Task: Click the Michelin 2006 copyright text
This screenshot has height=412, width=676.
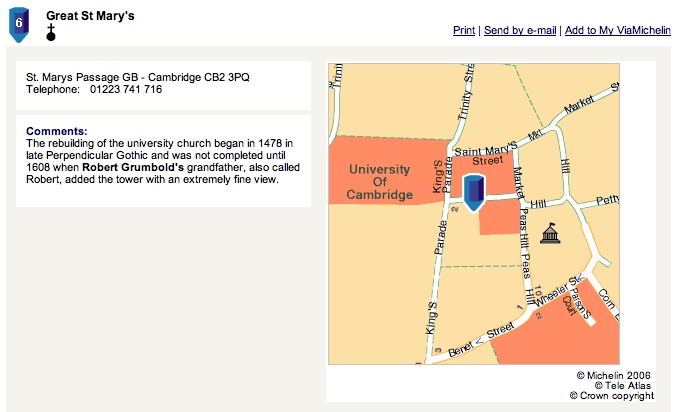Action: pyautogui.click(x=613, y=375)
